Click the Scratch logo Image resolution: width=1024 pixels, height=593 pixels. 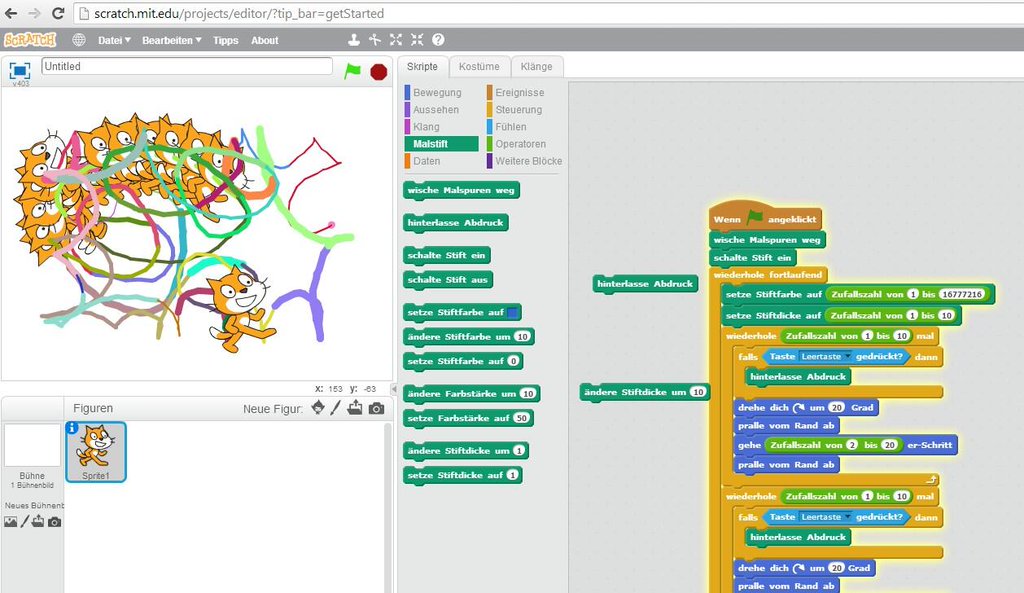coord(30,40)
